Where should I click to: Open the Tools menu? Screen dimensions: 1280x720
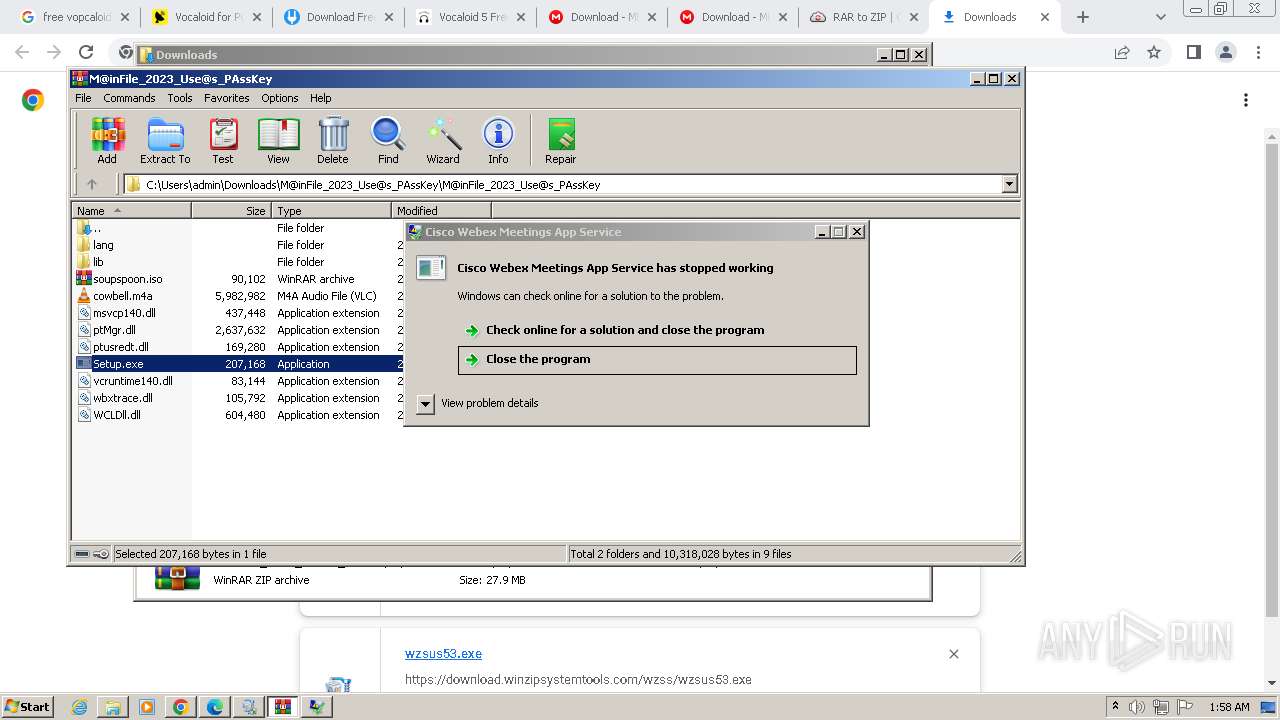(180, 98)
